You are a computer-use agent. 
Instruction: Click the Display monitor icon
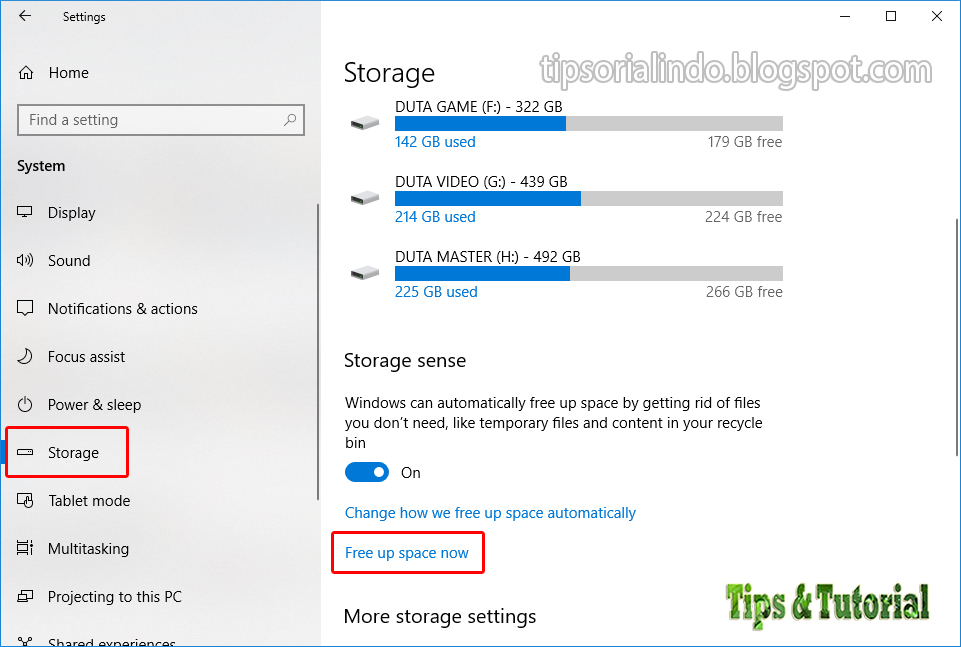click(25, 212)
